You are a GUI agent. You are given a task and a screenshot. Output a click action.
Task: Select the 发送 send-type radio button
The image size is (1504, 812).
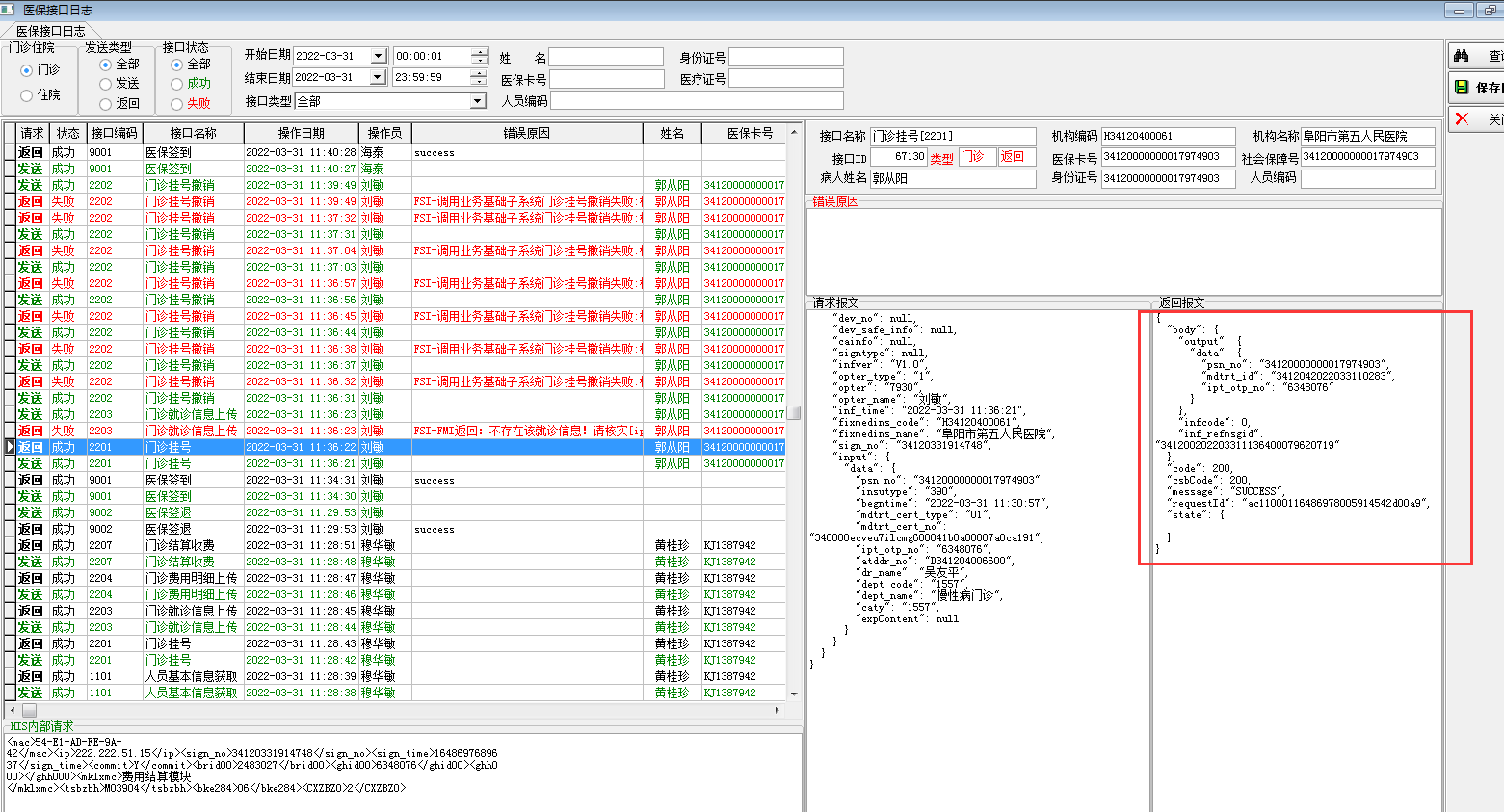pyautogui.click(x=106, y=84)
